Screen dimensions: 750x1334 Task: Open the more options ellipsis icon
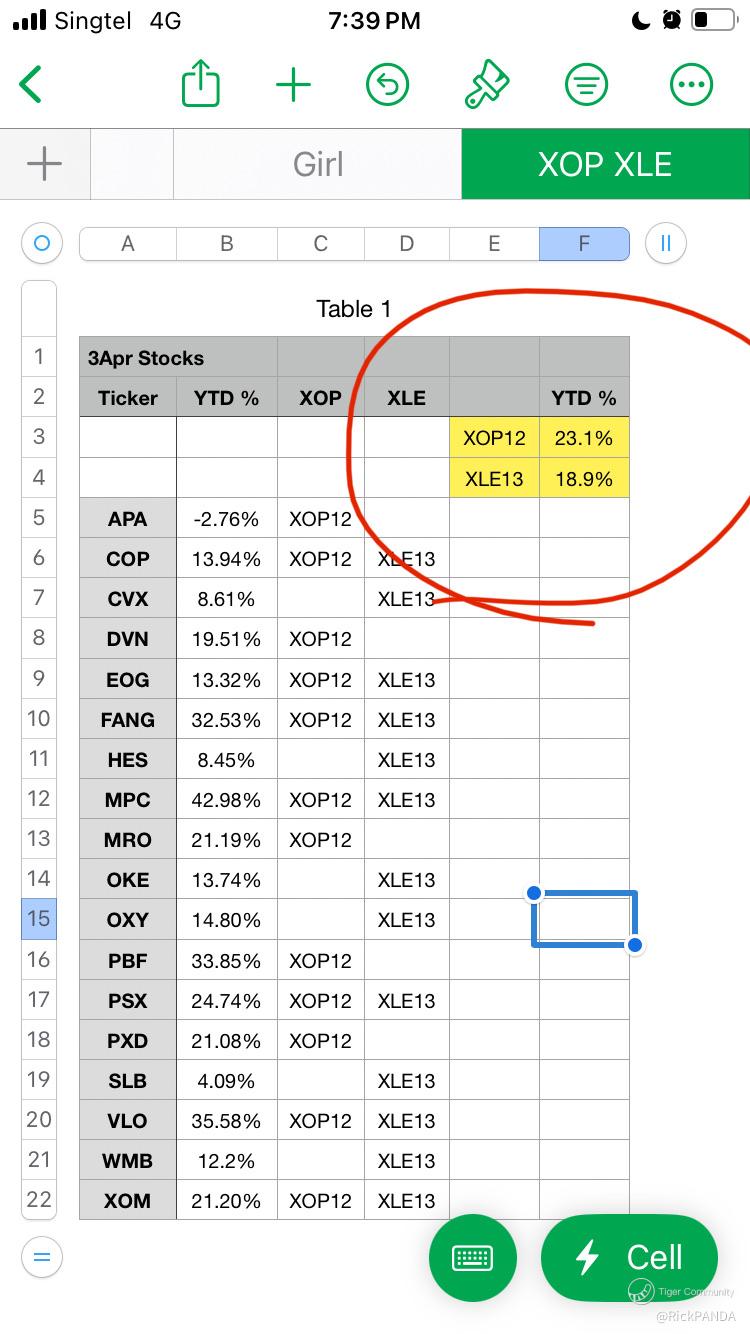(x=691, y=85)
